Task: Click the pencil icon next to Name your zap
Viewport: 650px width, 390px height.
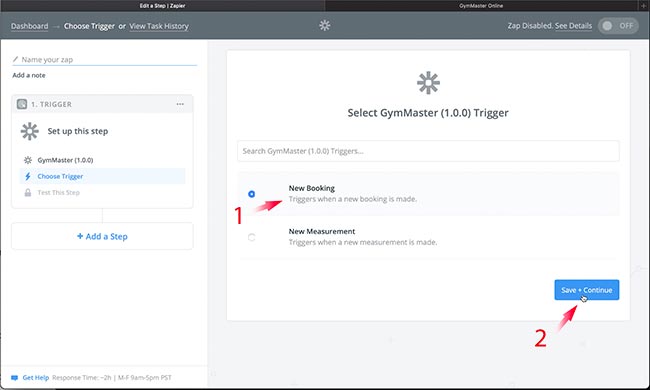Action: point(15,59)
